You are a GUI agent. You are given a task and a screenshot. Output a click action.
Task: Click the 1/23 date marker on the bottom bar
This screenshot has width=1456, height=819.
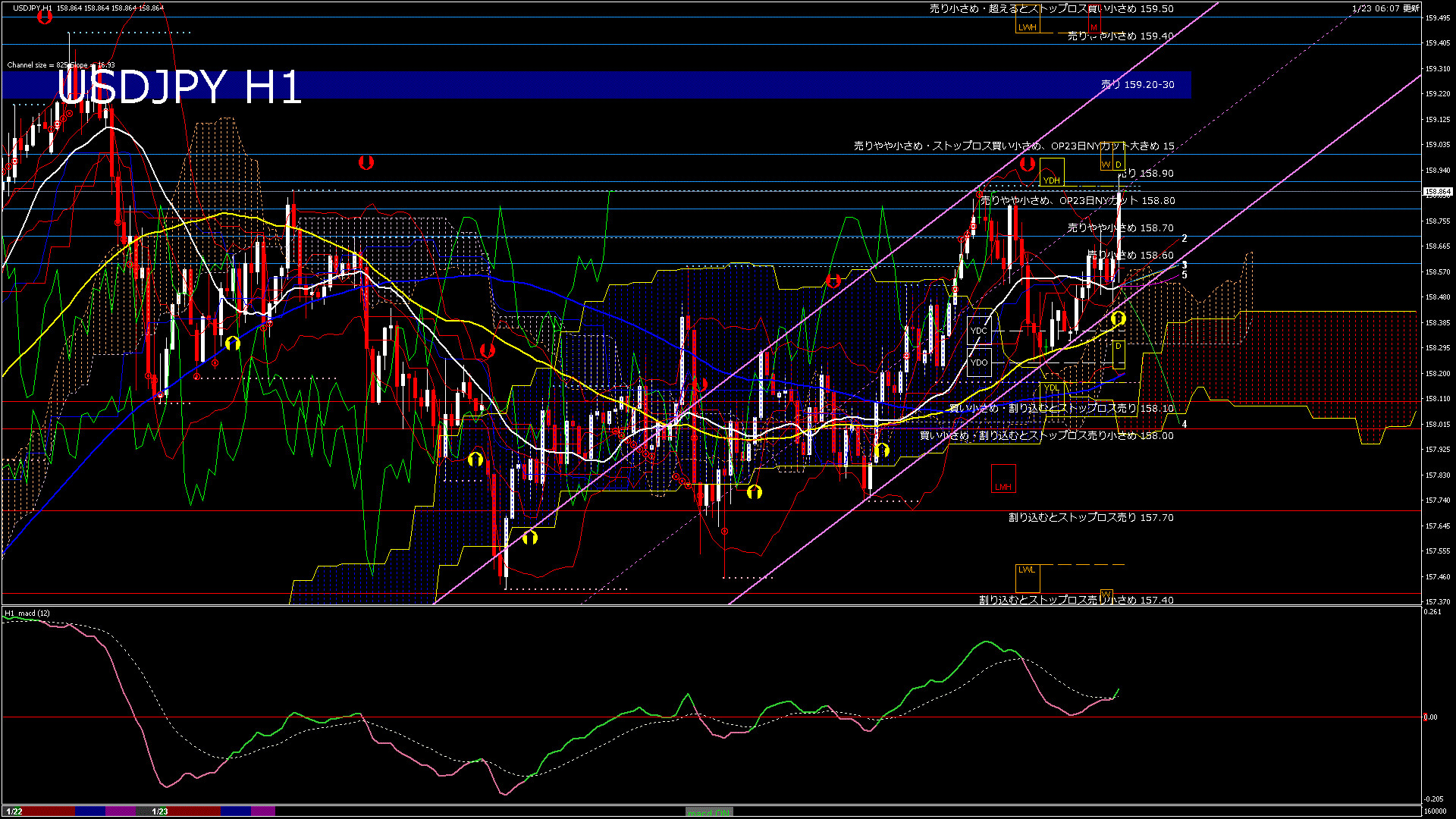[x=158, y=812]
